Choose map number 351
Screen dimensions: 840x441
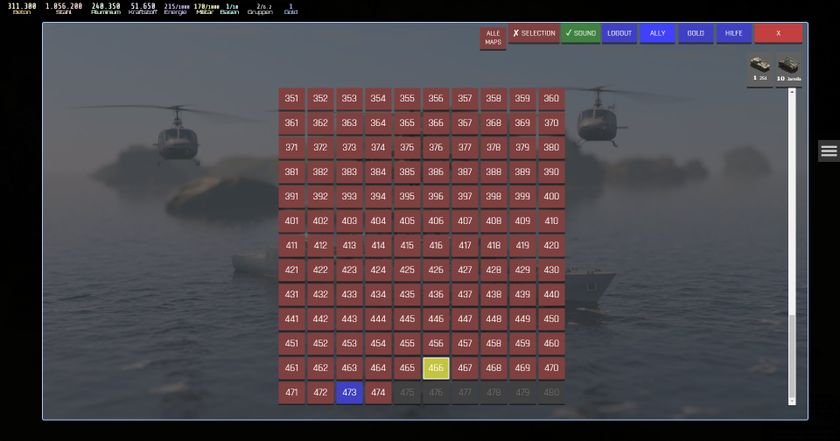point(291,99)
